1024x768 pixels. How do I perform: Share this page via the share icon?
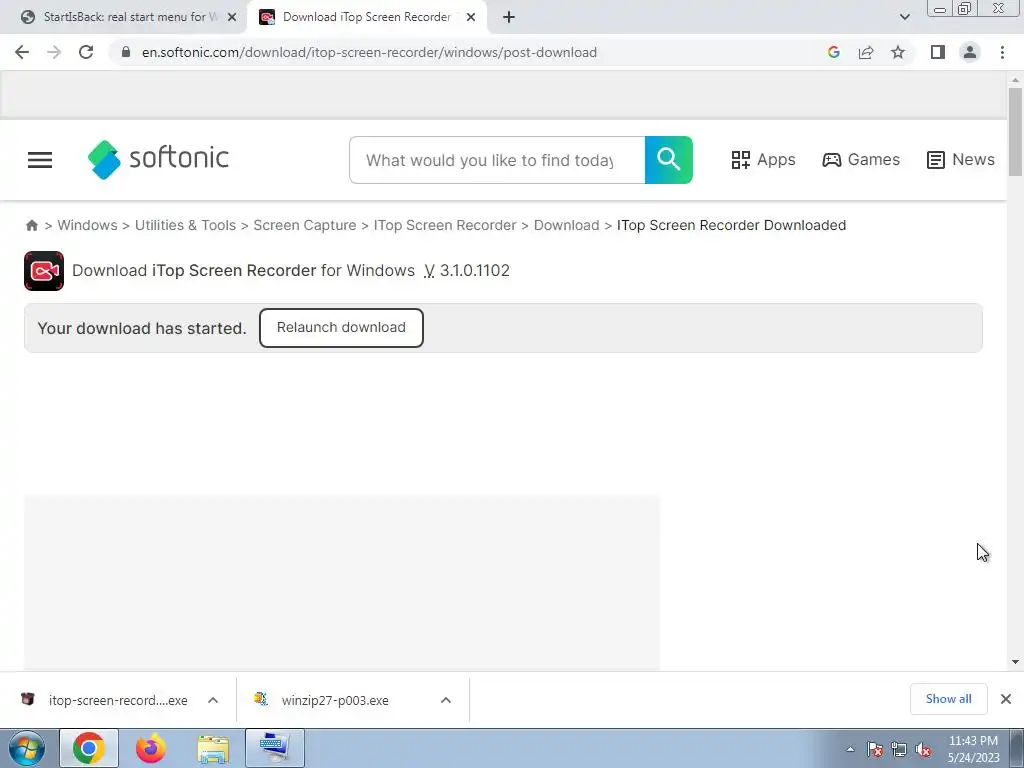click(x=866, y=52)
